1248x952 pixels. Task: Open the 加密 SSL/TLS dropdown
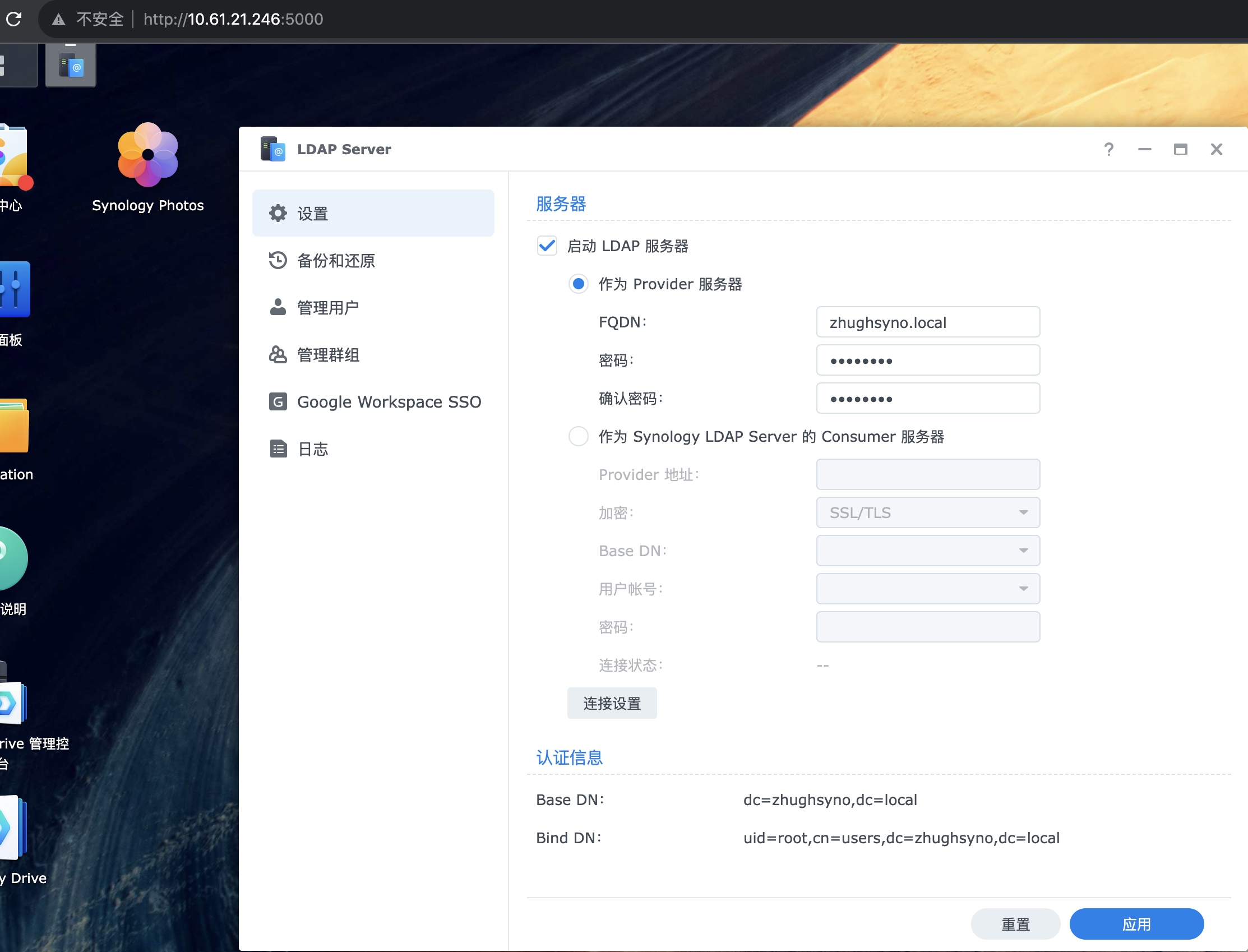(x=928, y=512)
